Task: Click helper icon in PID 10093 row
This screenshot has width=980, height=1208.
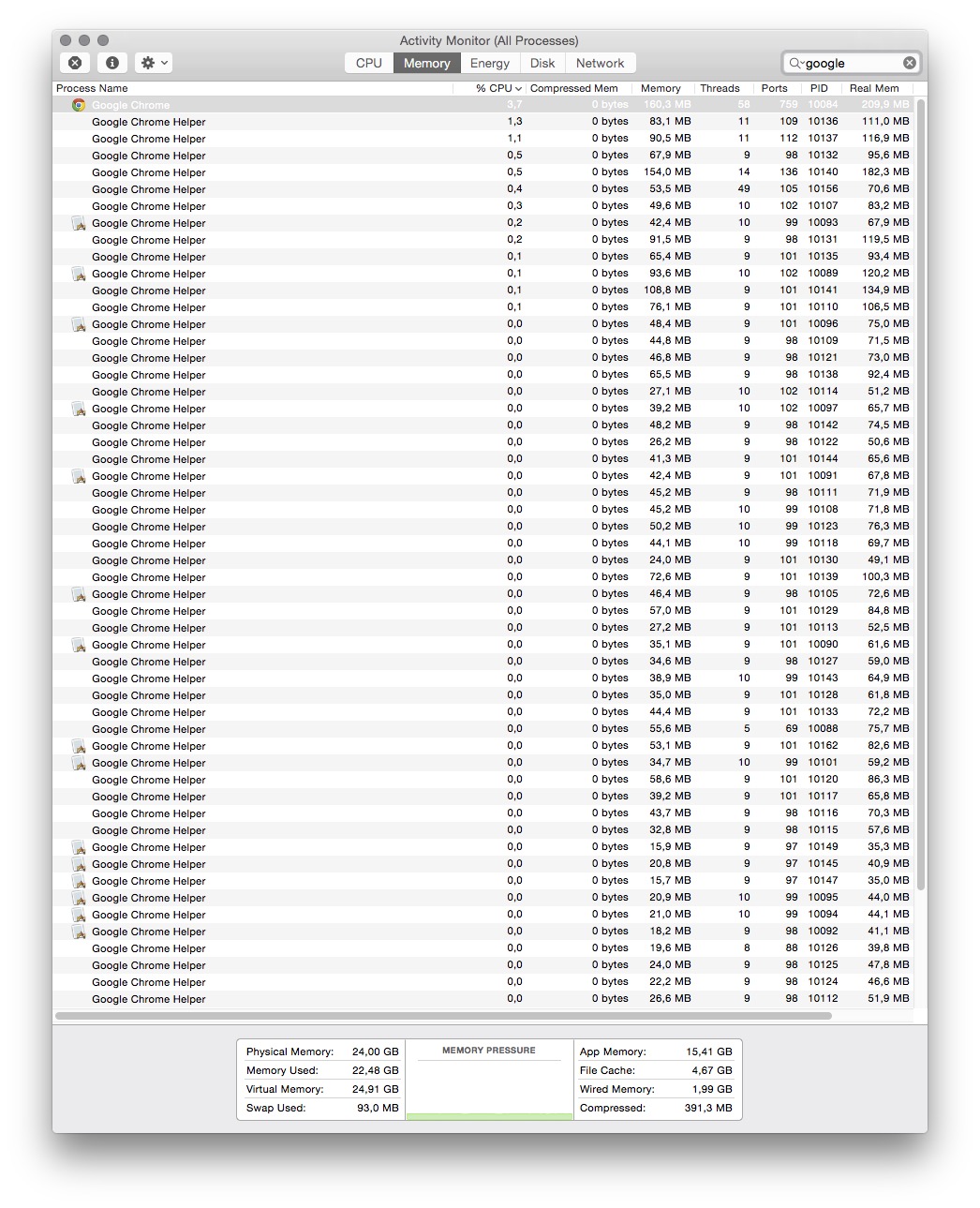Action: [79, 223]
